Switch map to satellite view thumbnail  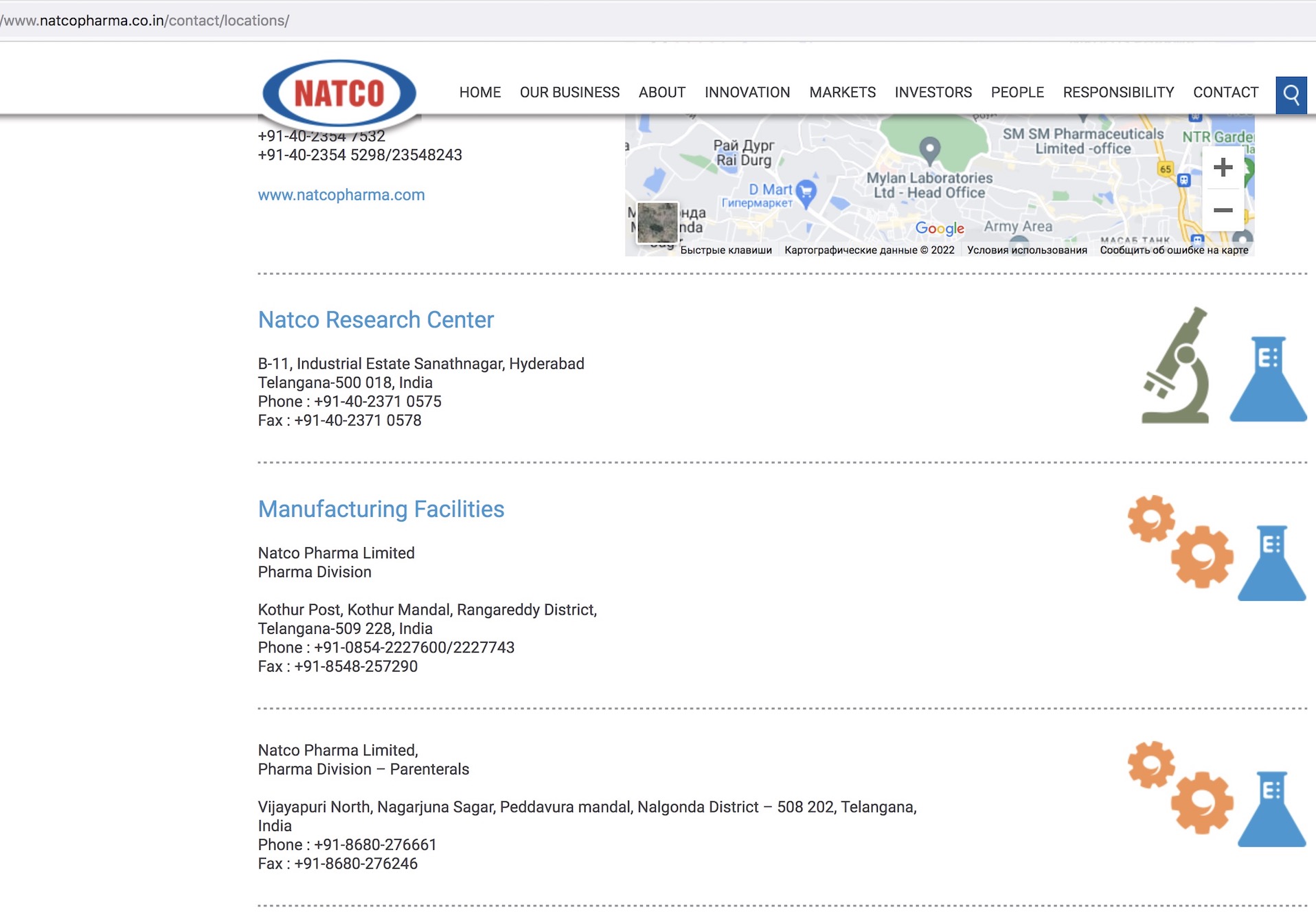(657, 222)
